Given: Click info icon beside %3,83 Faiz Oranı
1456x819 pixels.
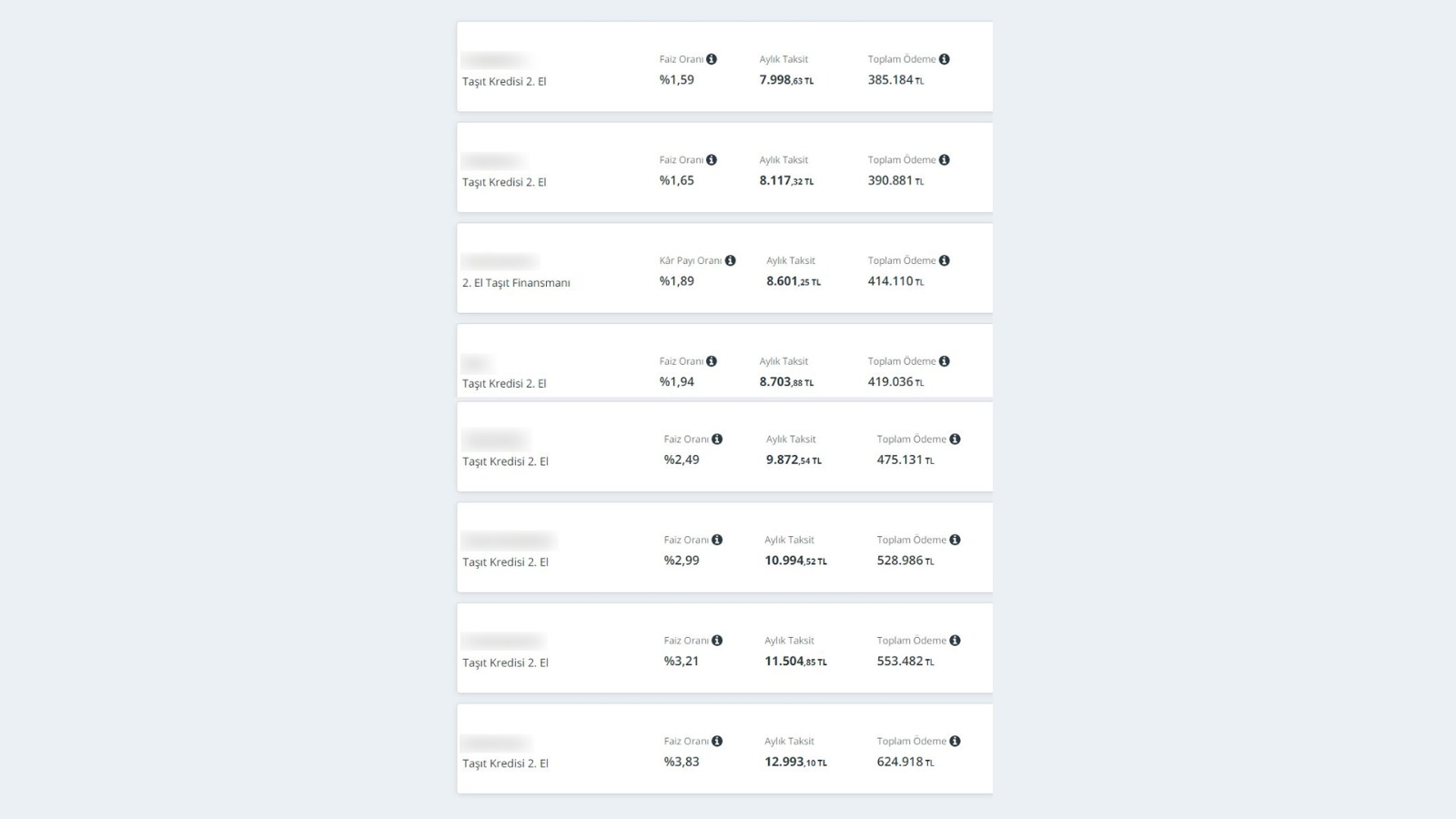Looking at the screenshot, I should coord(717,742).
